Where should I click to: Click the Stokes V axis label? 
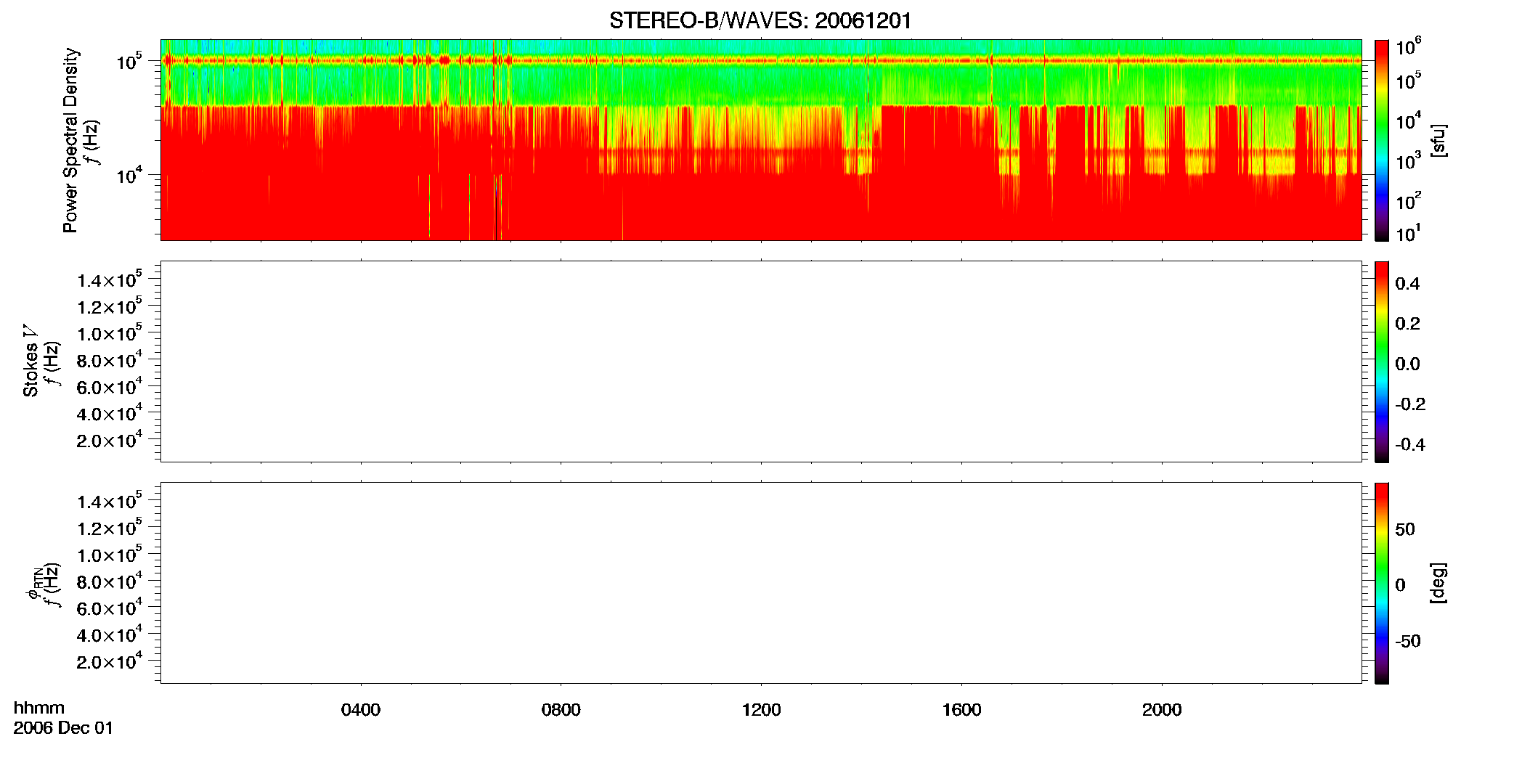coord(30,360)
